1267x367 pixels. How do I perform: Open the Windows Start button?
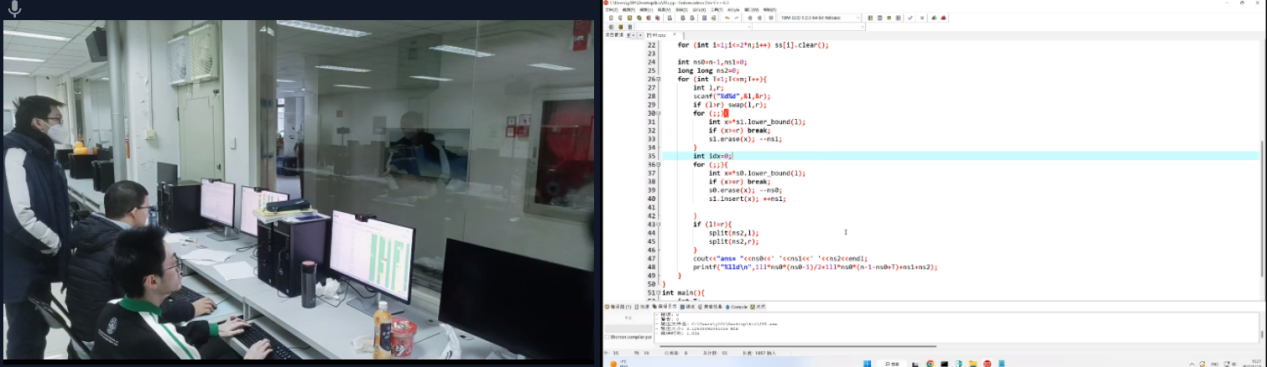tap(867, 363)
